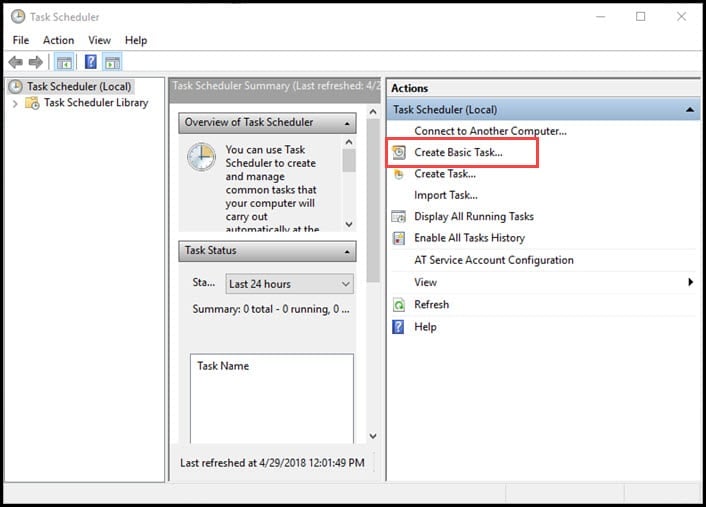
Task: Click the Task Scheduler Library folder icon
Action: (32, 103)
